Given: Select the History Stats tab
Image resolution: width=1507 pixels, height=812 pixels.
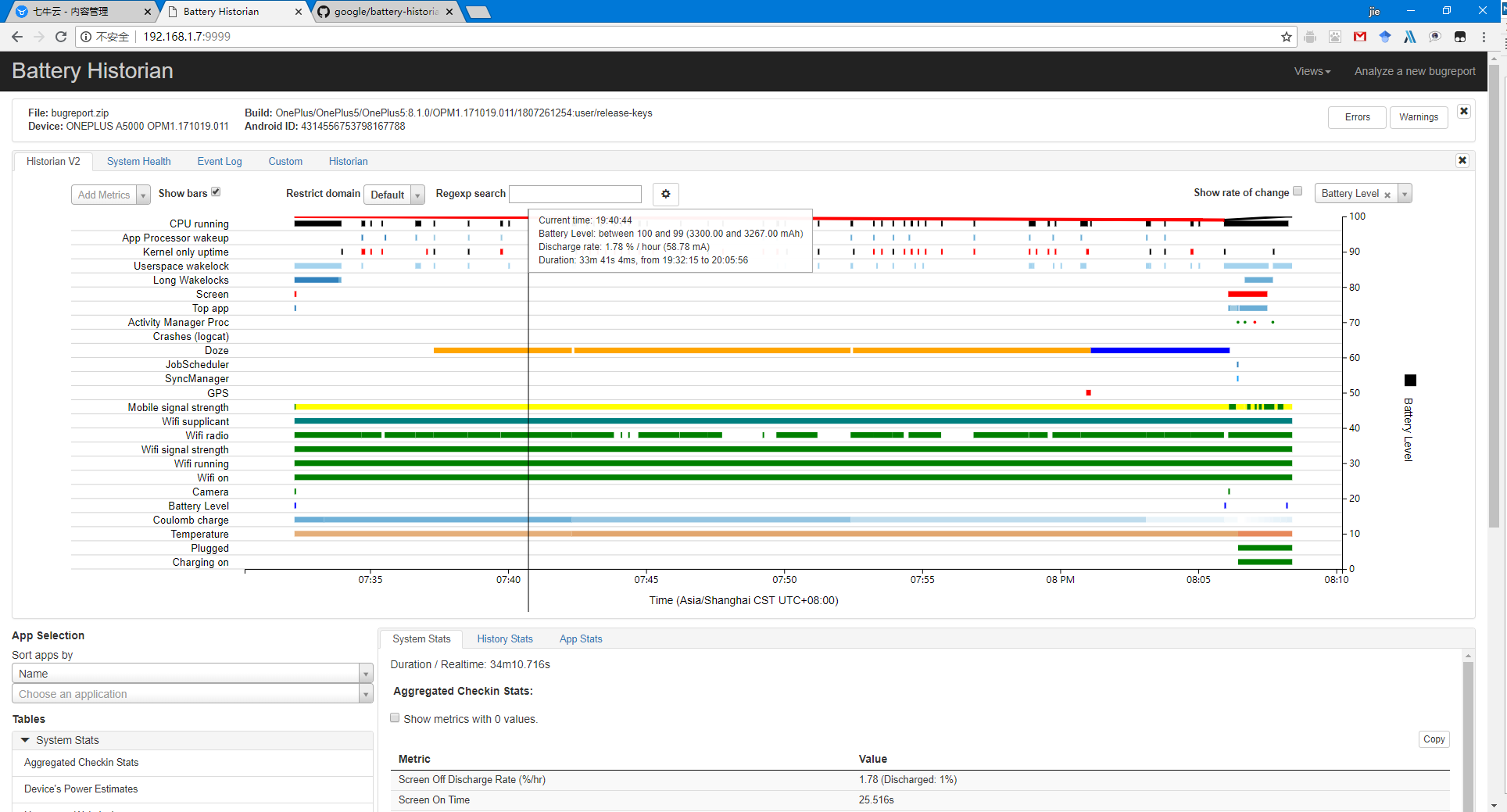Looking at the screenshot, I should coord(505,639).
